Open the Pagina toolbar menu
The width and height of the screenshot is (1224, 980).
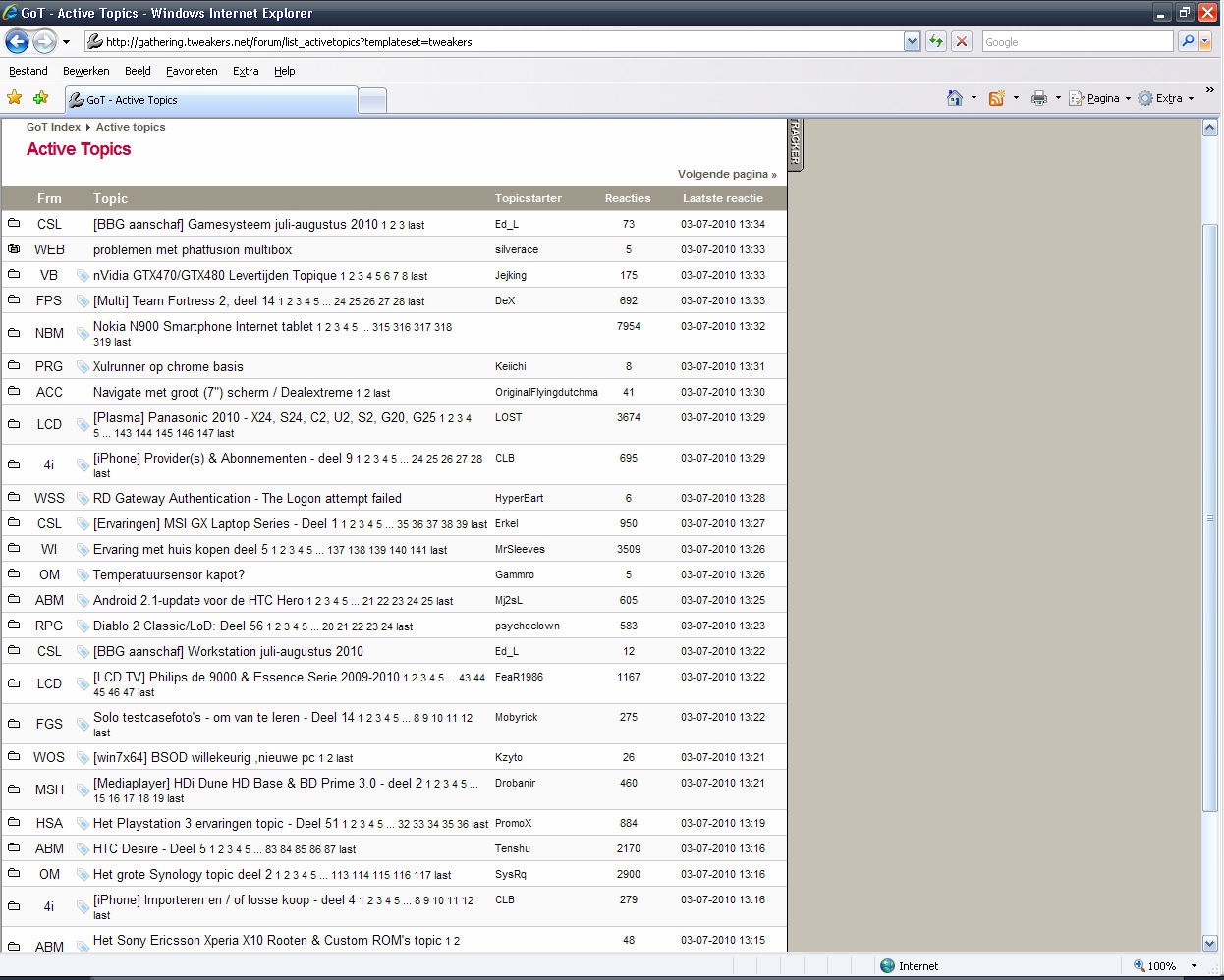(x=1100, y=98)
